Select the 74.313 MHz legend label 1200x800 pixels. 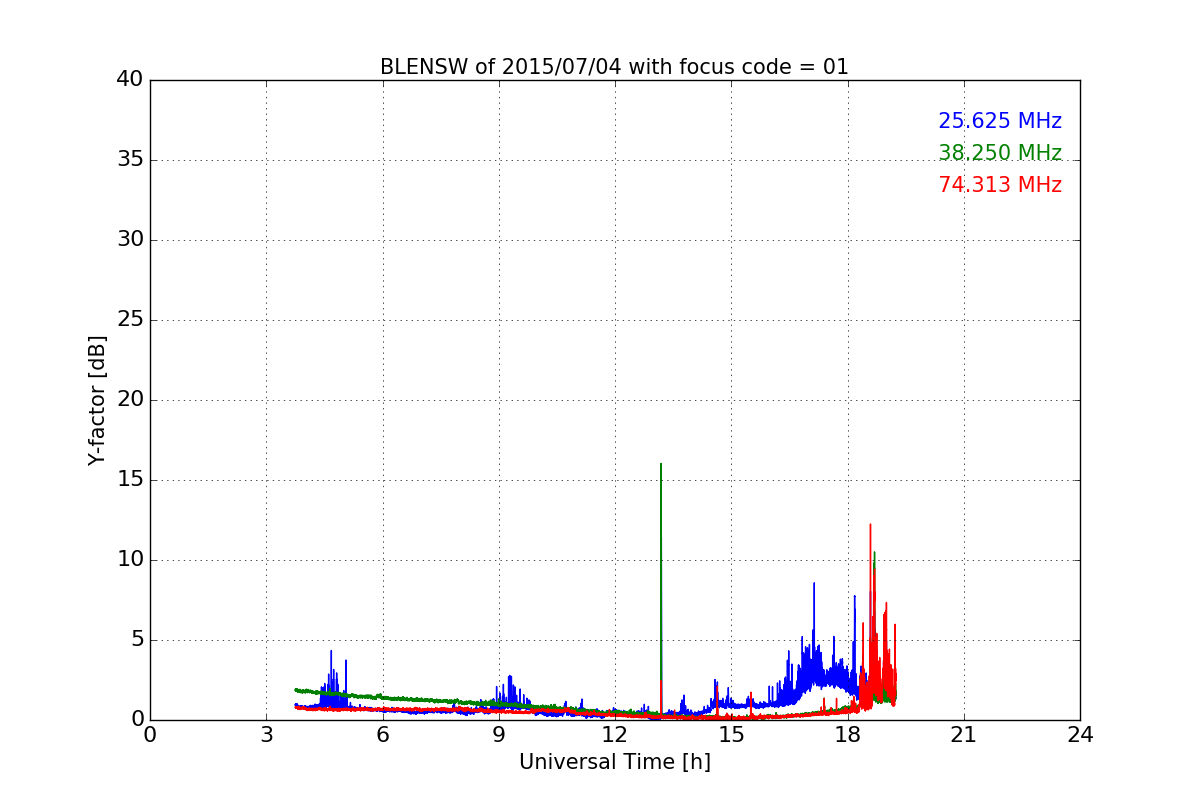point(1000,185)
